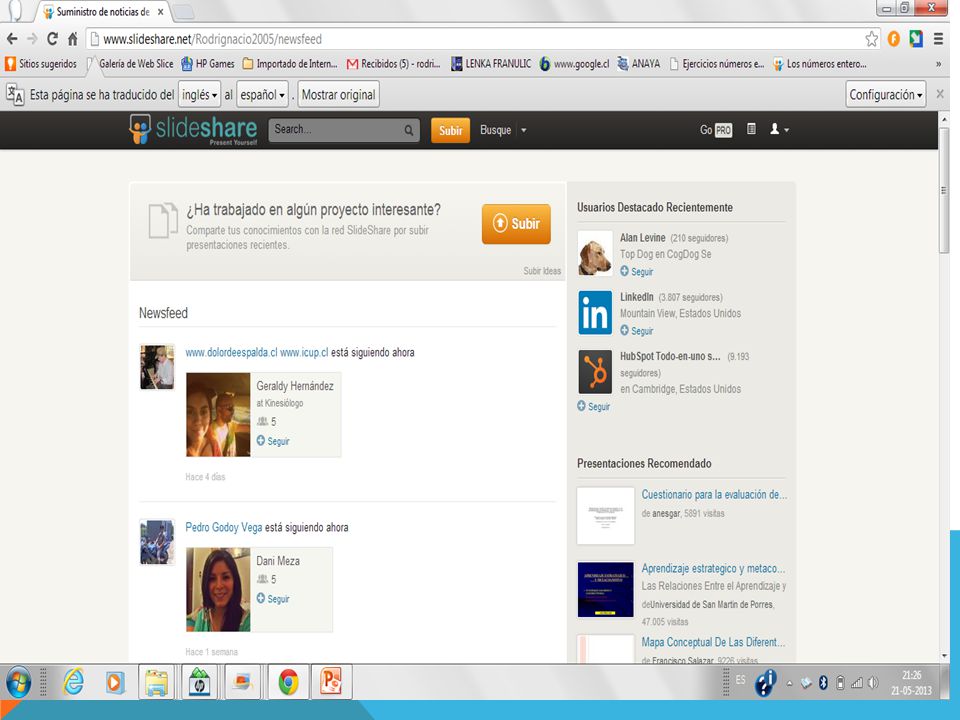The width and height of the screenshot is (960, 720).
Task: Open a new browser tab
Action: click(184, 12)
